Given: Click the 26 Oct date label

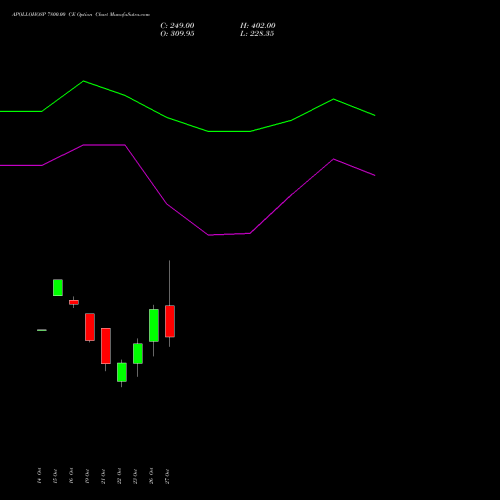Looking at the screenshot, I should (x=151, y=476).
